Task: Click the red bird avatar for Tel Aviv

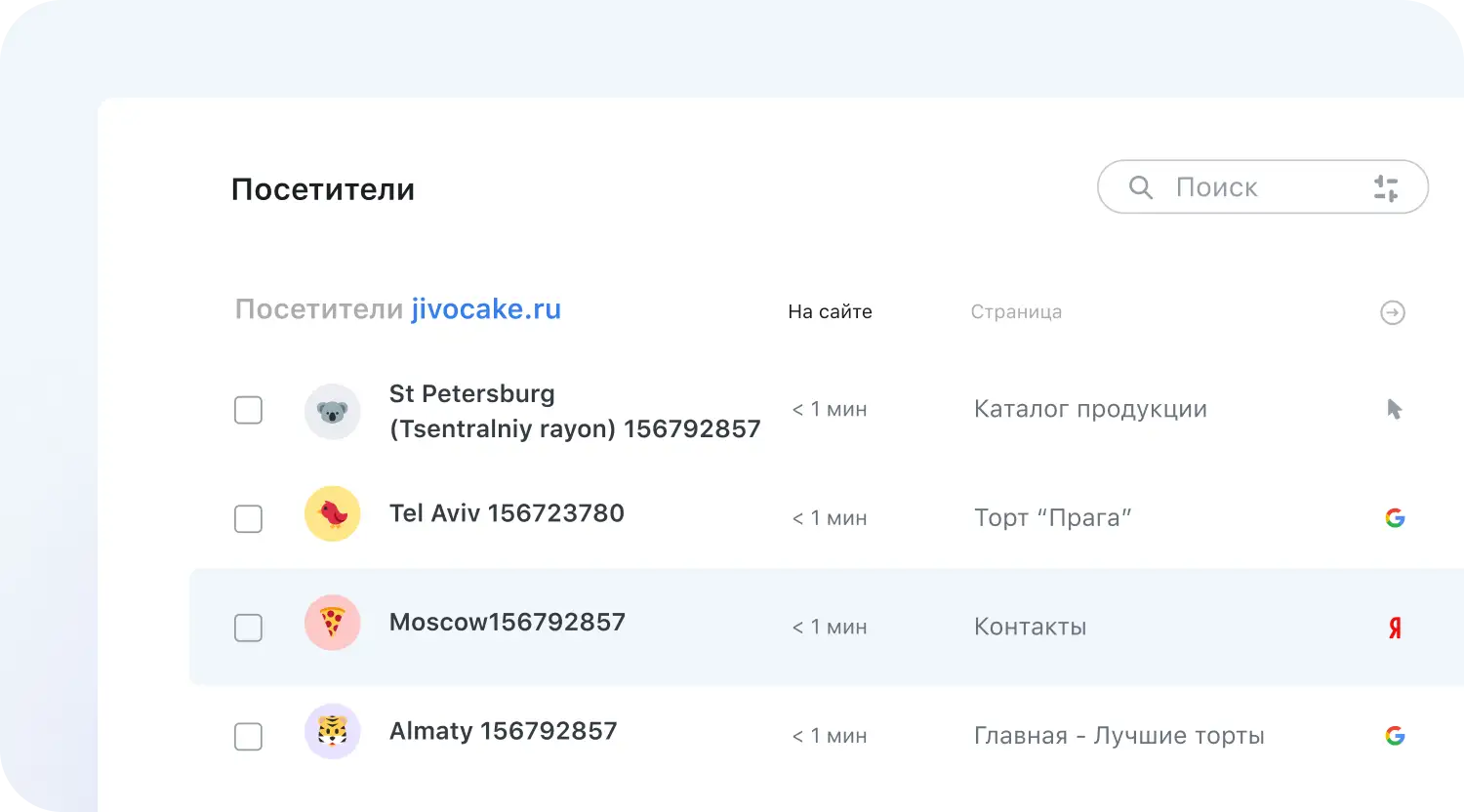Action: tap(333, 513)
